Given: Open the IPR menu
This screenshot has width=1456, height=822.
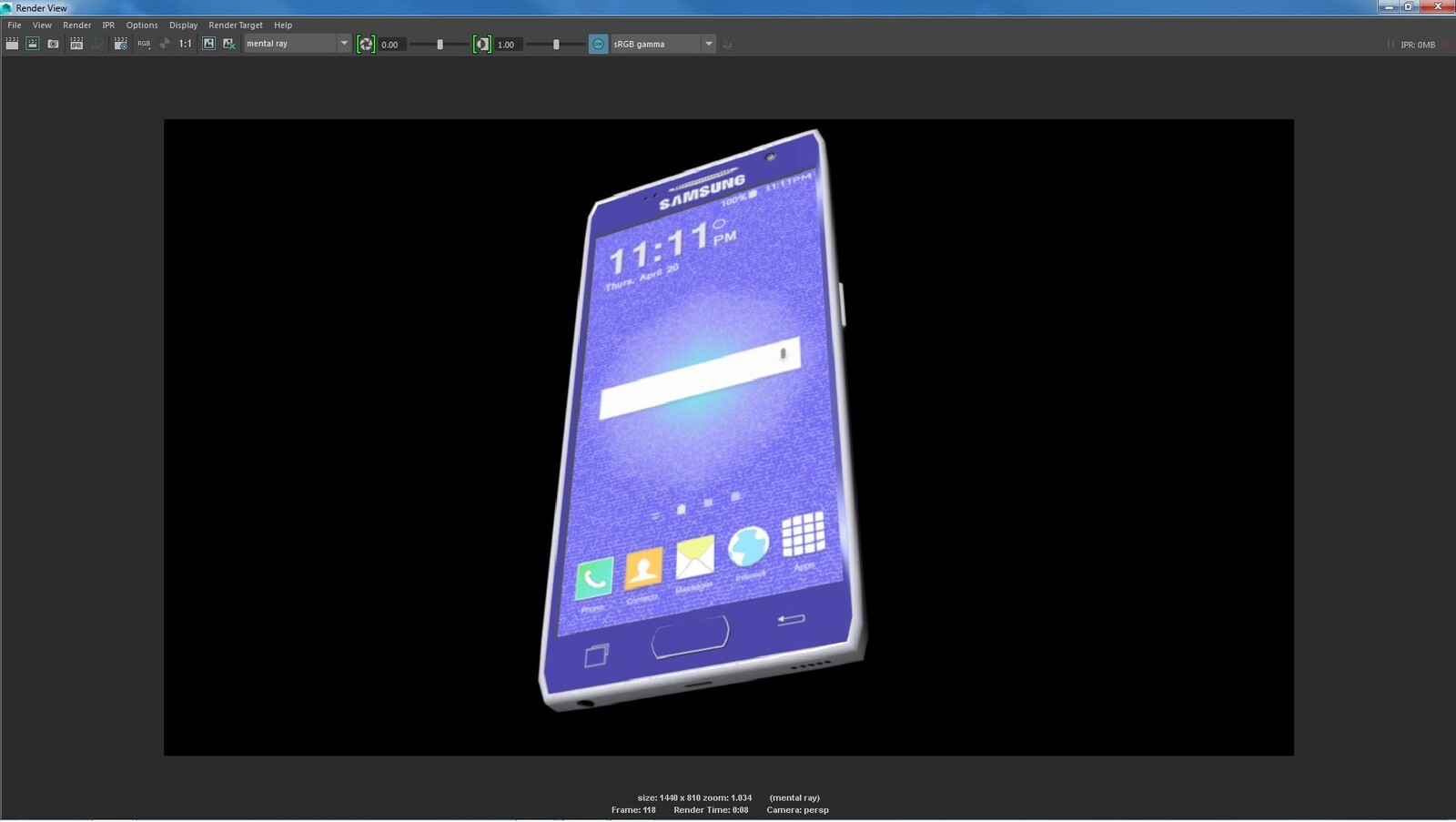Looking at the screenshot, I should click(108, 25).
